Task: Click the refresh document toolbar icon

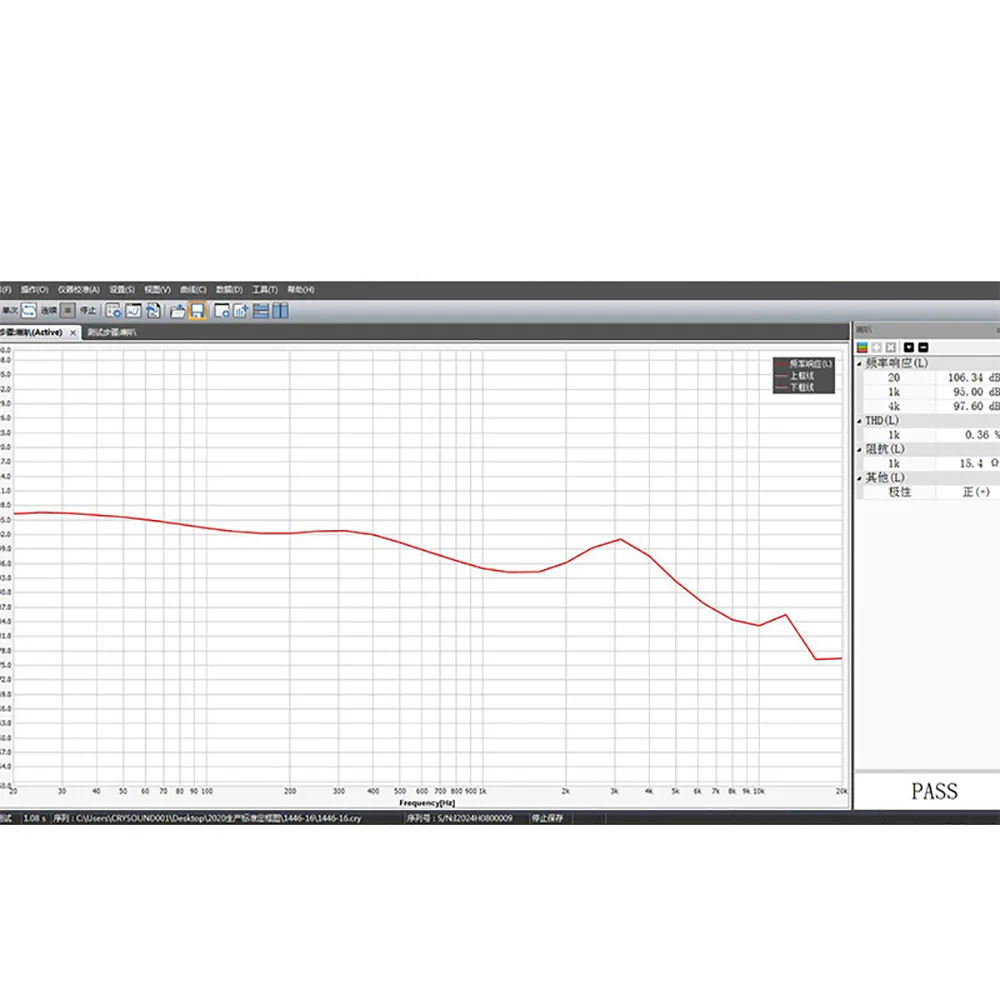Action: [153, 311]
